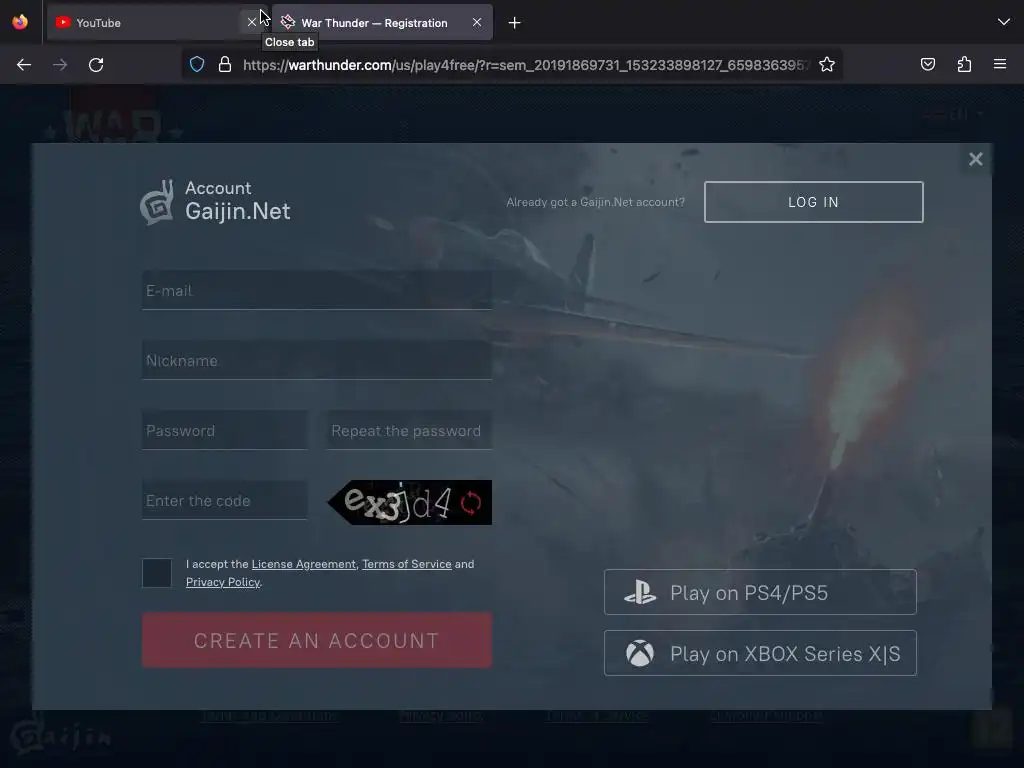Image resolution: width=1024 pixels, height=768 pixels.
Task: Click the Gaijin.Net snail logo
Action: (x=157, y=202)
